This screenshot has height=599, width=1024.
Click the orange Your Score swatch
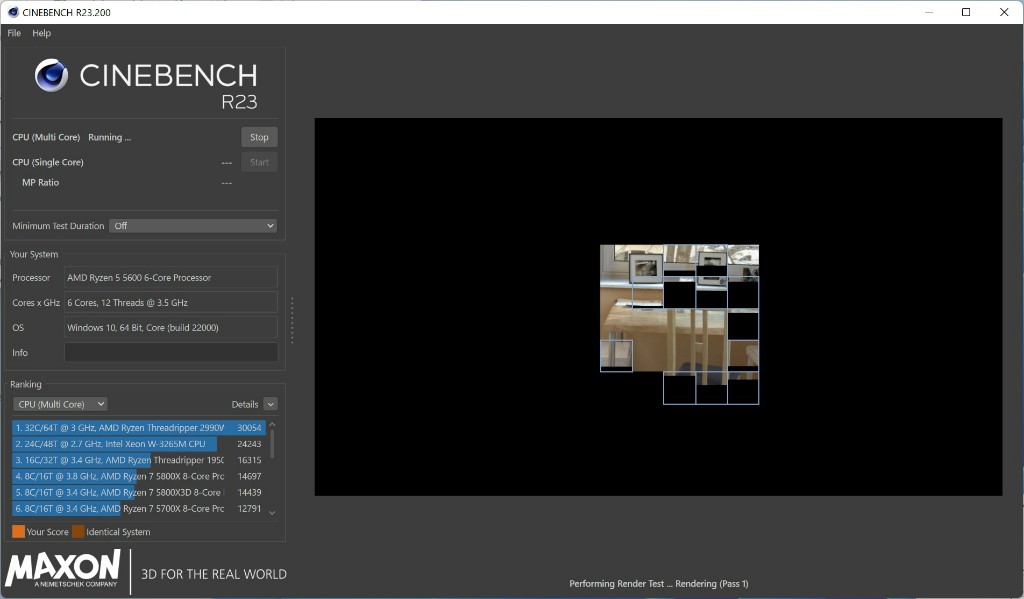[x=18, y=532]
